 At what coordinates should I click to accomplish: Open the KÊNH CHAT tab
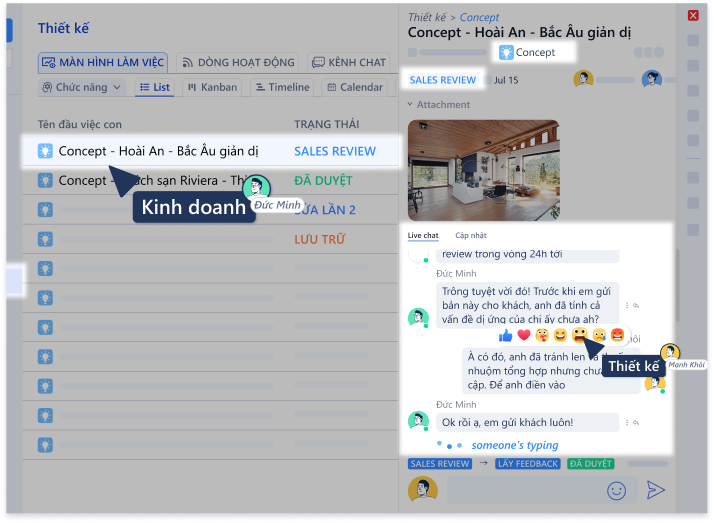pyautogui.click(x=349, y=63)
